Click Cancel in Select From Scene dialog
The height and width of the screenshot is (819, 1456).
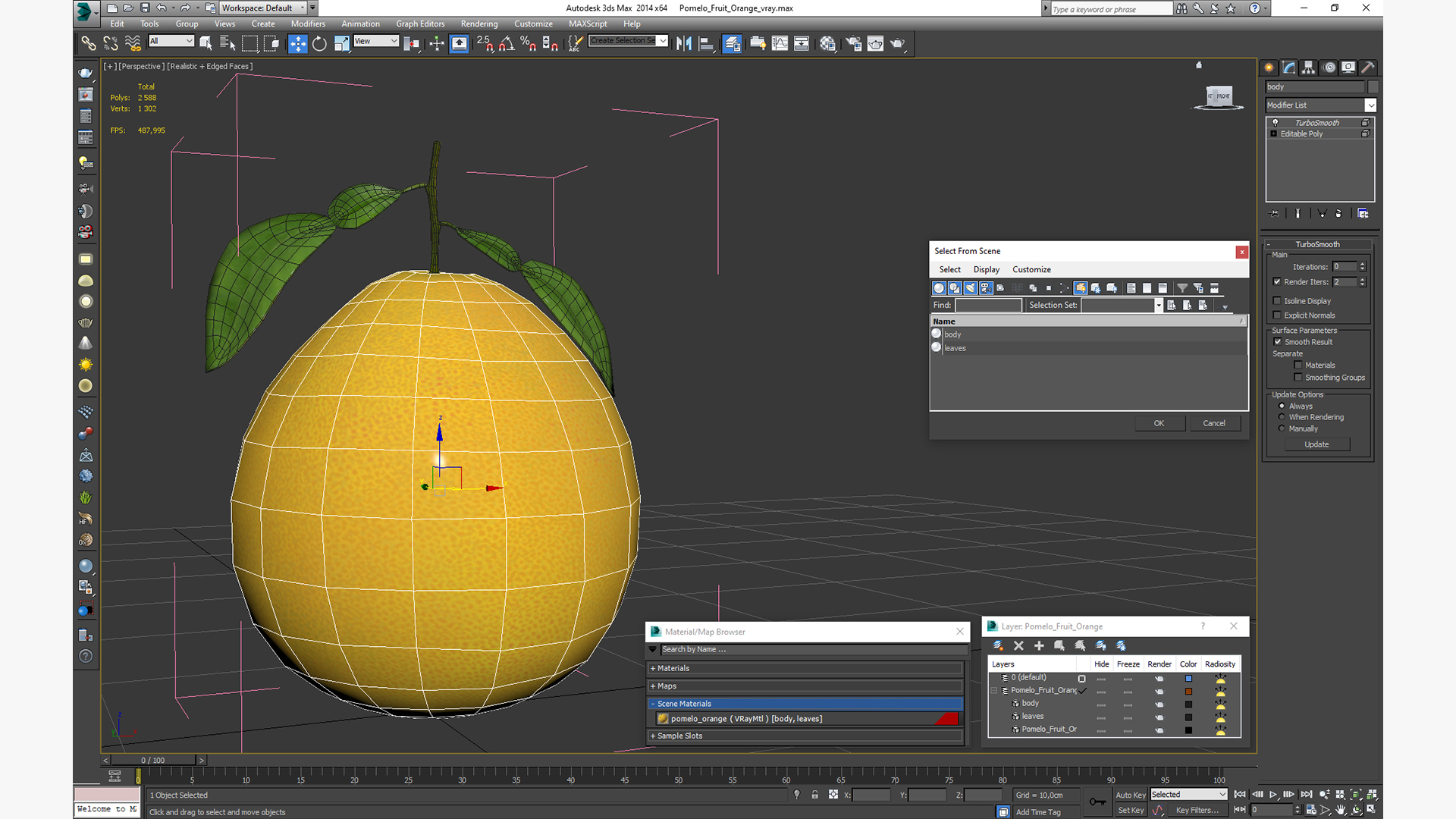click(1214, 423)
